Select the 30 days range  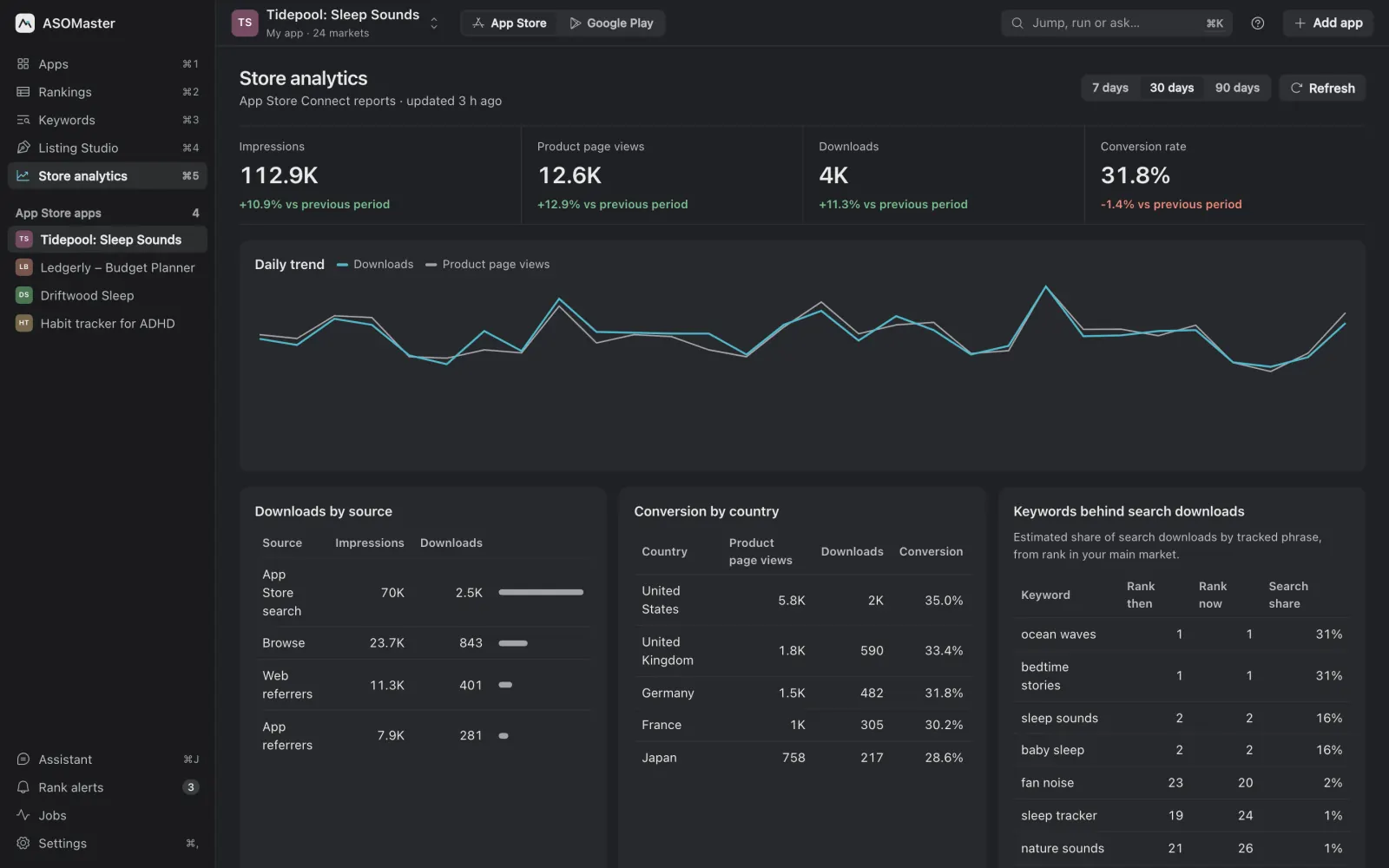[x=1171, y=88]
